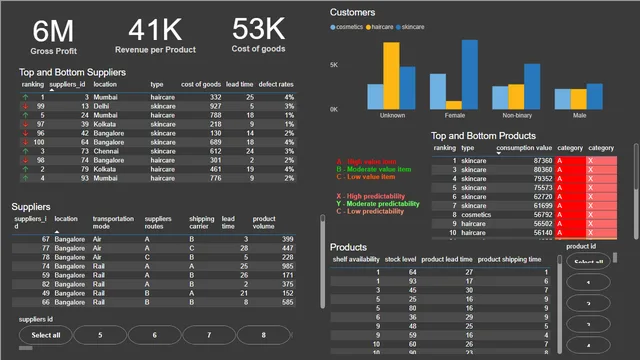
Task: Click the shelf availability column header
Action: (x=356, y=260)
